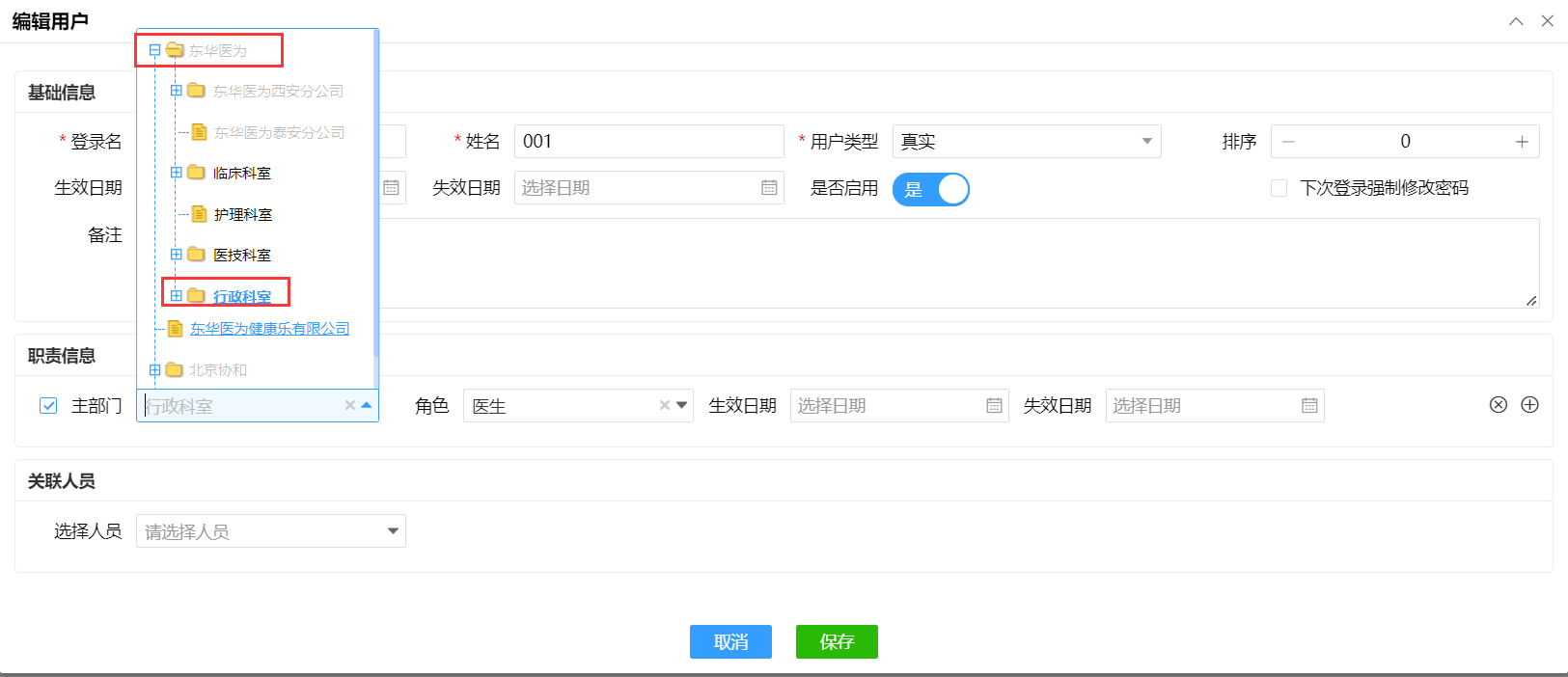
Task: Collapse the dialog with the up chevron
Action: 1516,21
